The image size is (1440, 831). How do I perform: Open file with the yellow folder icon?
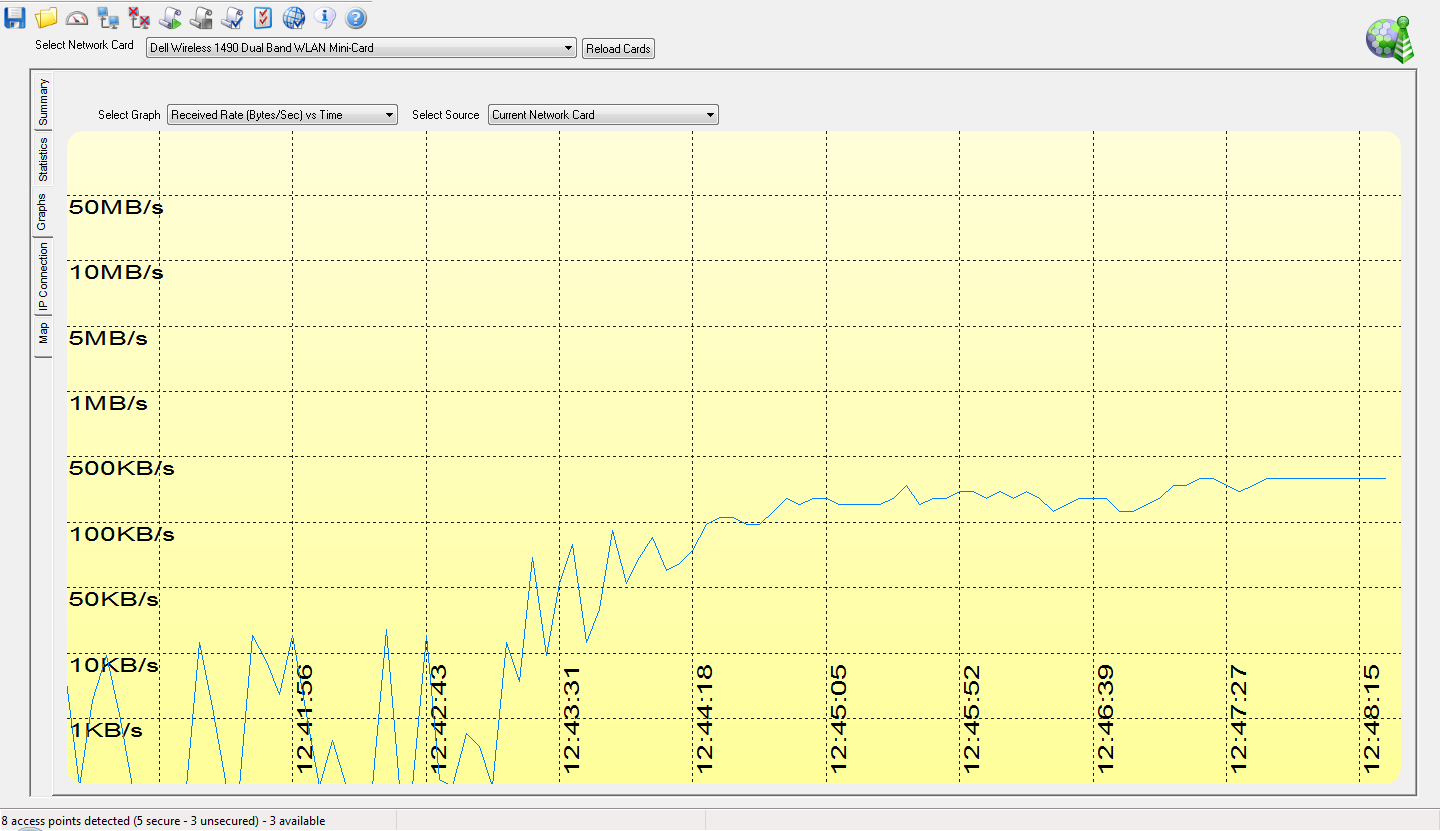(x=46, y=17)
